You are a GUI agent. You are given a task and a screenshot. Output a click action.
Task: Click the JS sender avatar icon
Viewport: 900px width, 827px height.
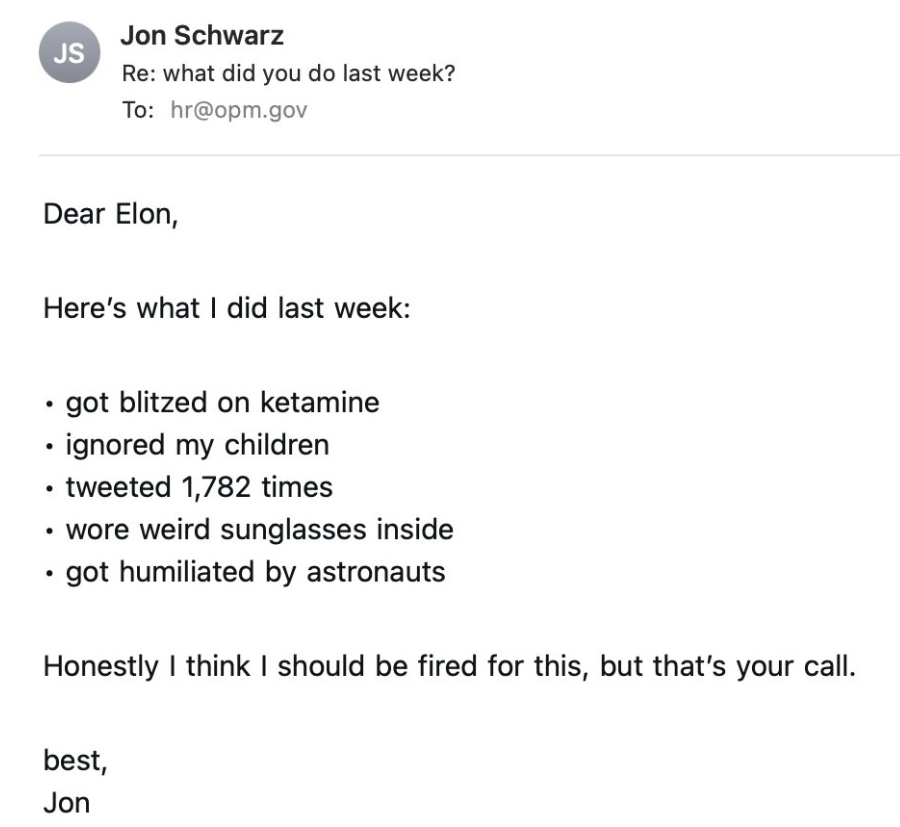(69, 52)
